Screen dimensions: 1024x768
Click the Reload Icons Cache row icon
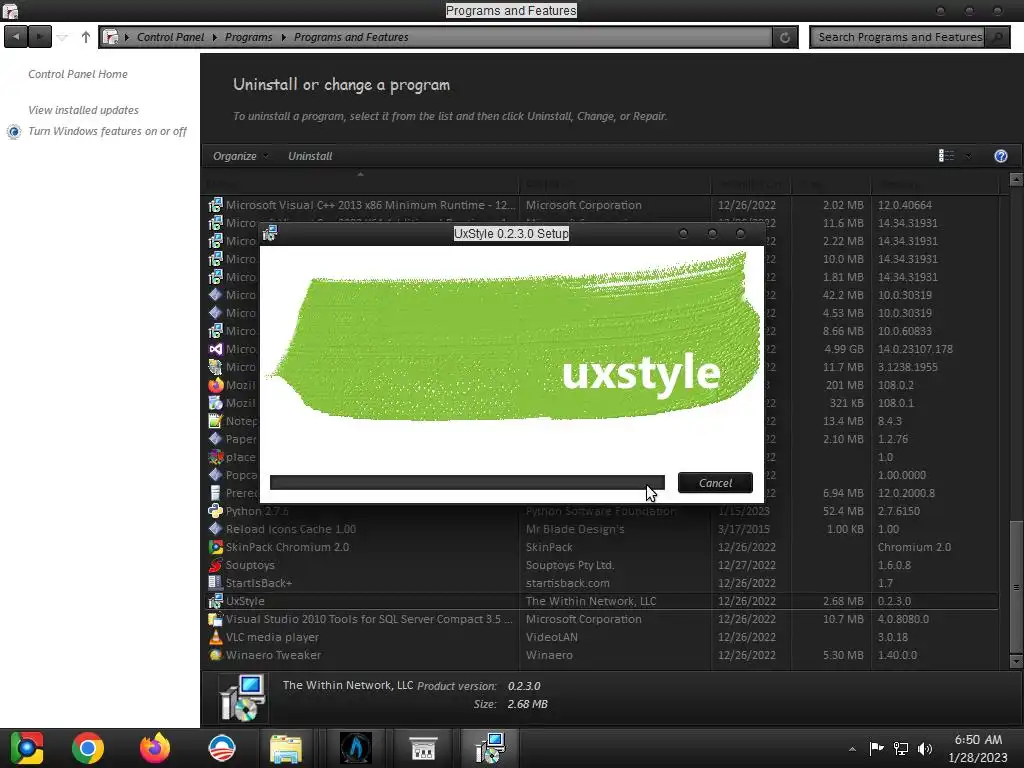click(215, 529)
